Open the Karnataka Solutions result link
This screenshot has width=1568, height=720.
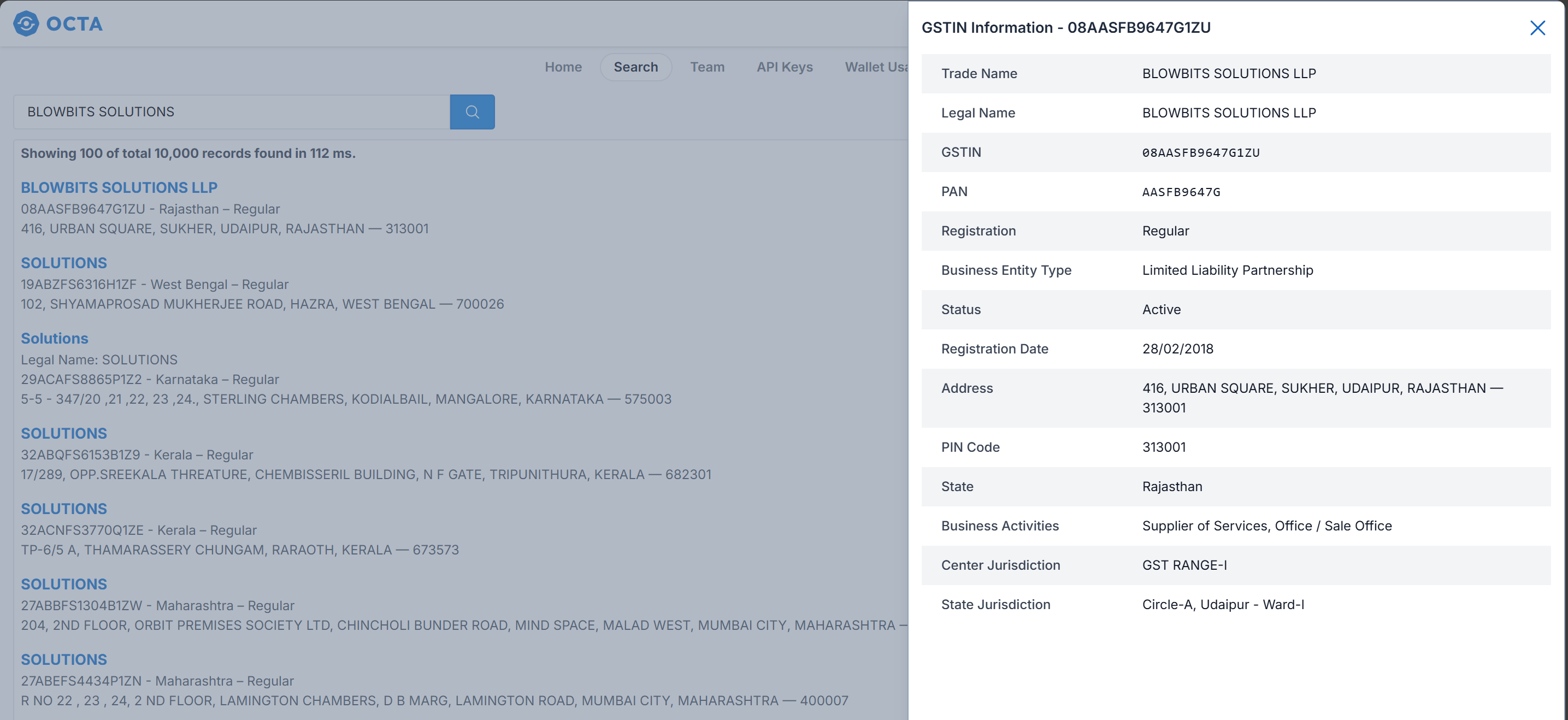[54, 338]
